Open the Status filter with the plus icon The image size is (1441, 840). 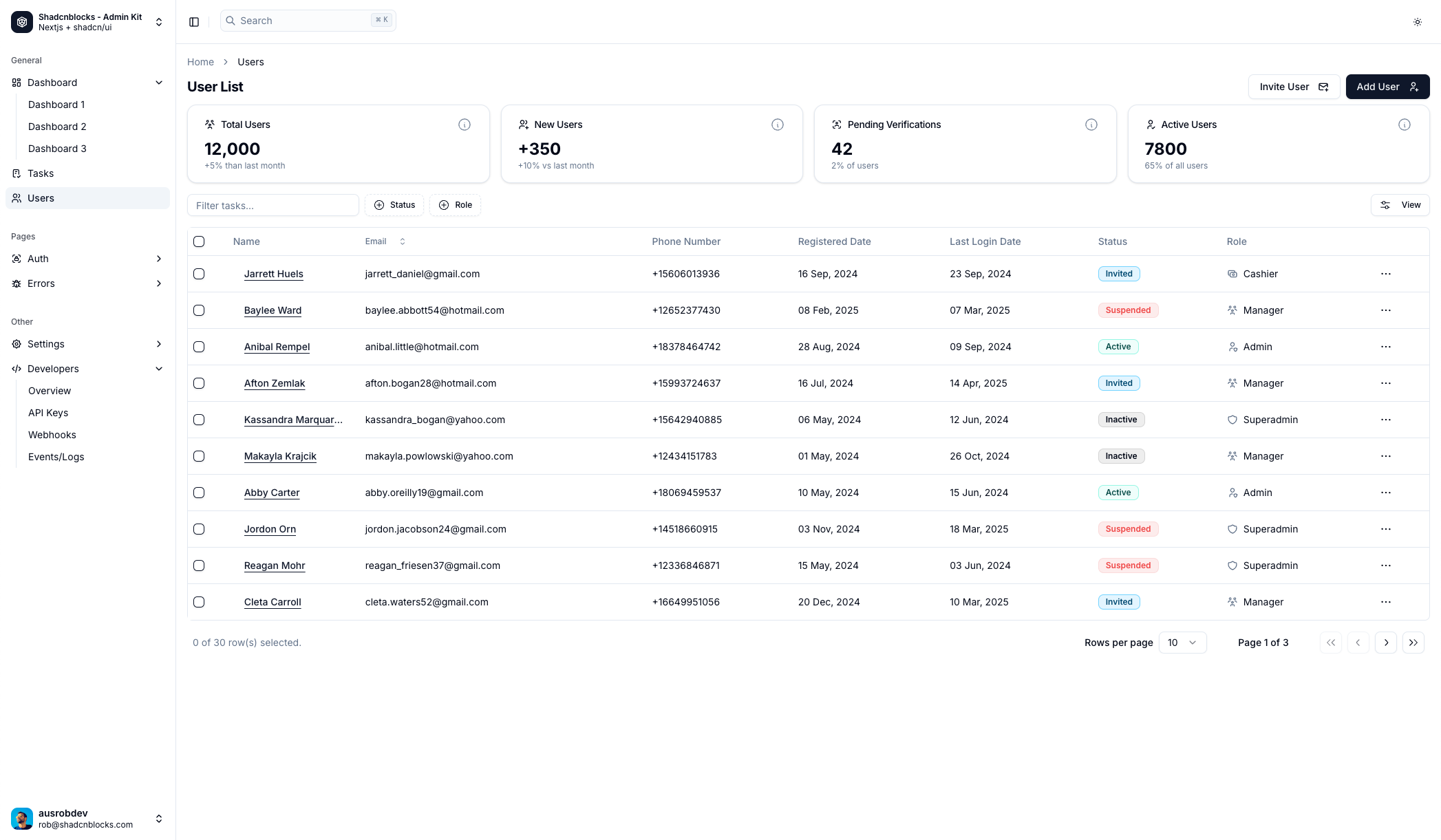[x=394, y=204]
